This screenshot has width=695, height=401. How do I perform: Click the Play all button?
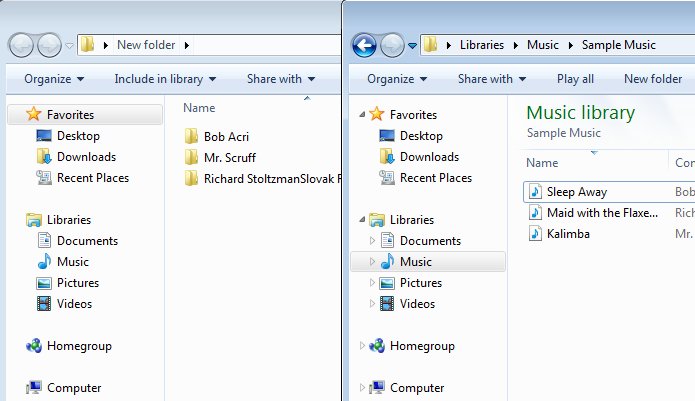pos(575,79)
